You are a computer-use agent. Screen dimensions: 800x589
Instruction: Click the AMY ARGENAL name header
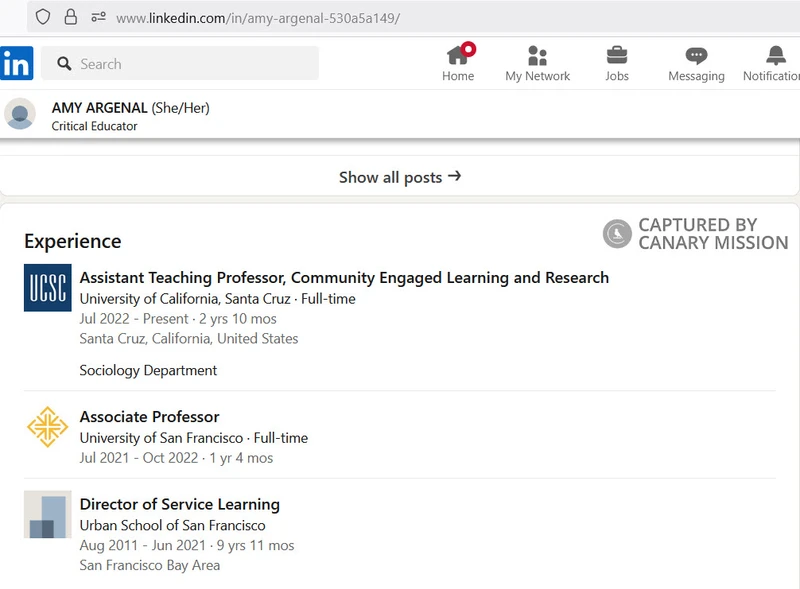99,108
